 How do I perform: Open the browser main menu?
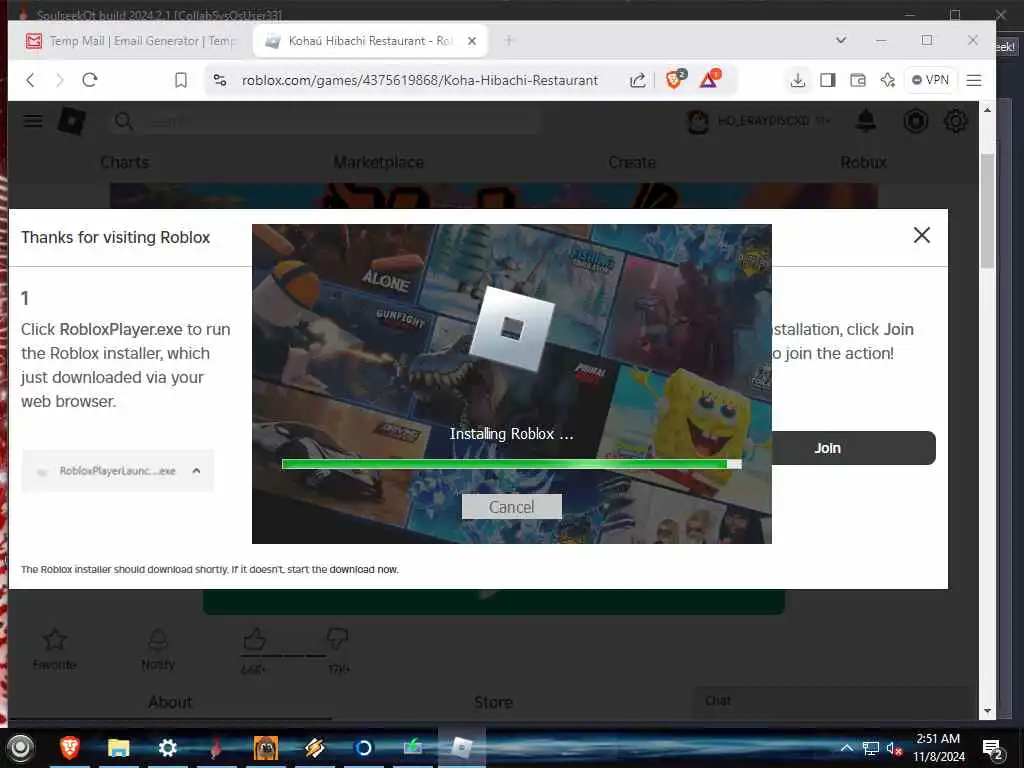click(x=974, y=80)
